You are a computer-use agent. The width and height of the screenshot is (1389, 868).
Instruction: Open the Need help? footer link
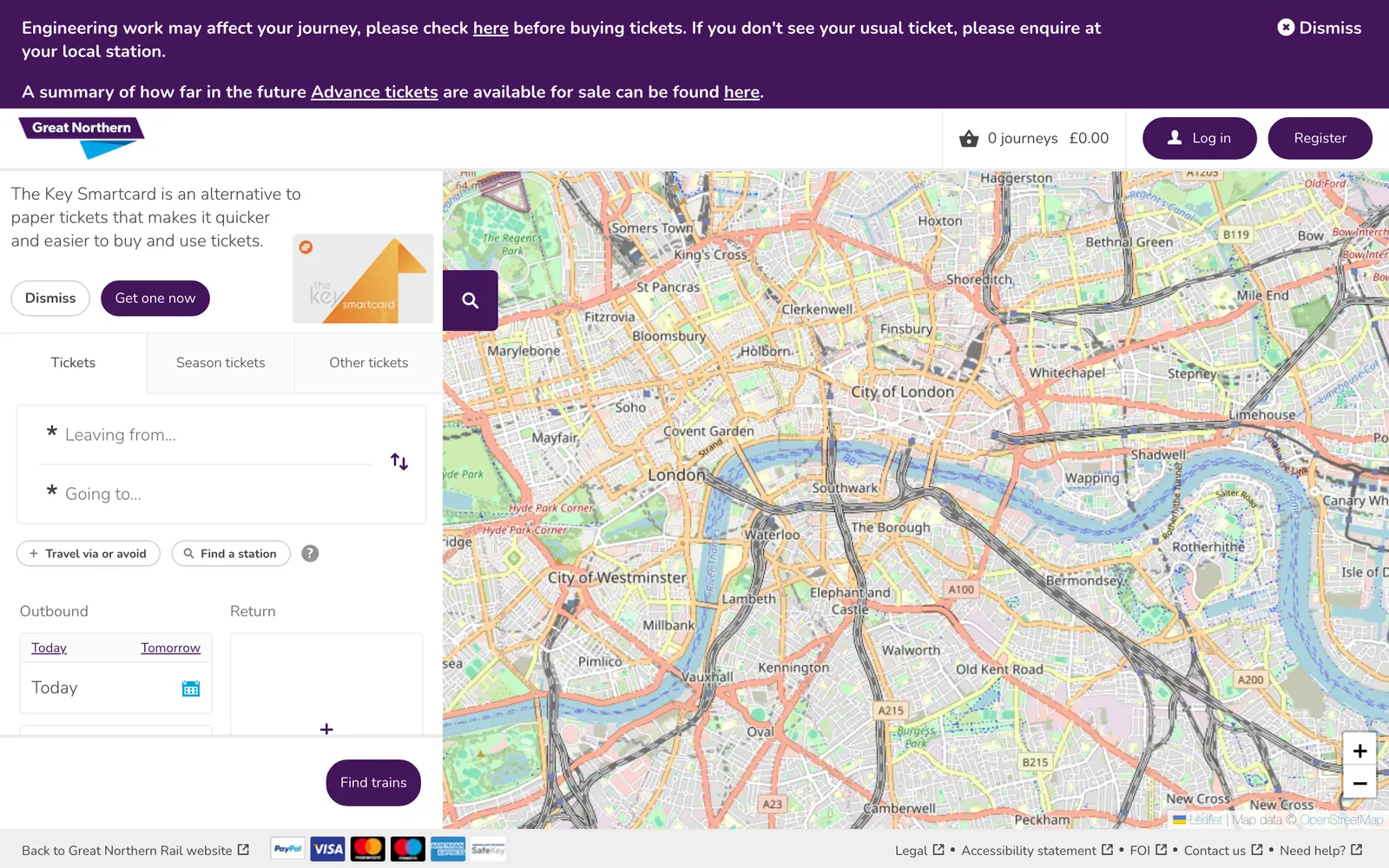(1321, 851)
